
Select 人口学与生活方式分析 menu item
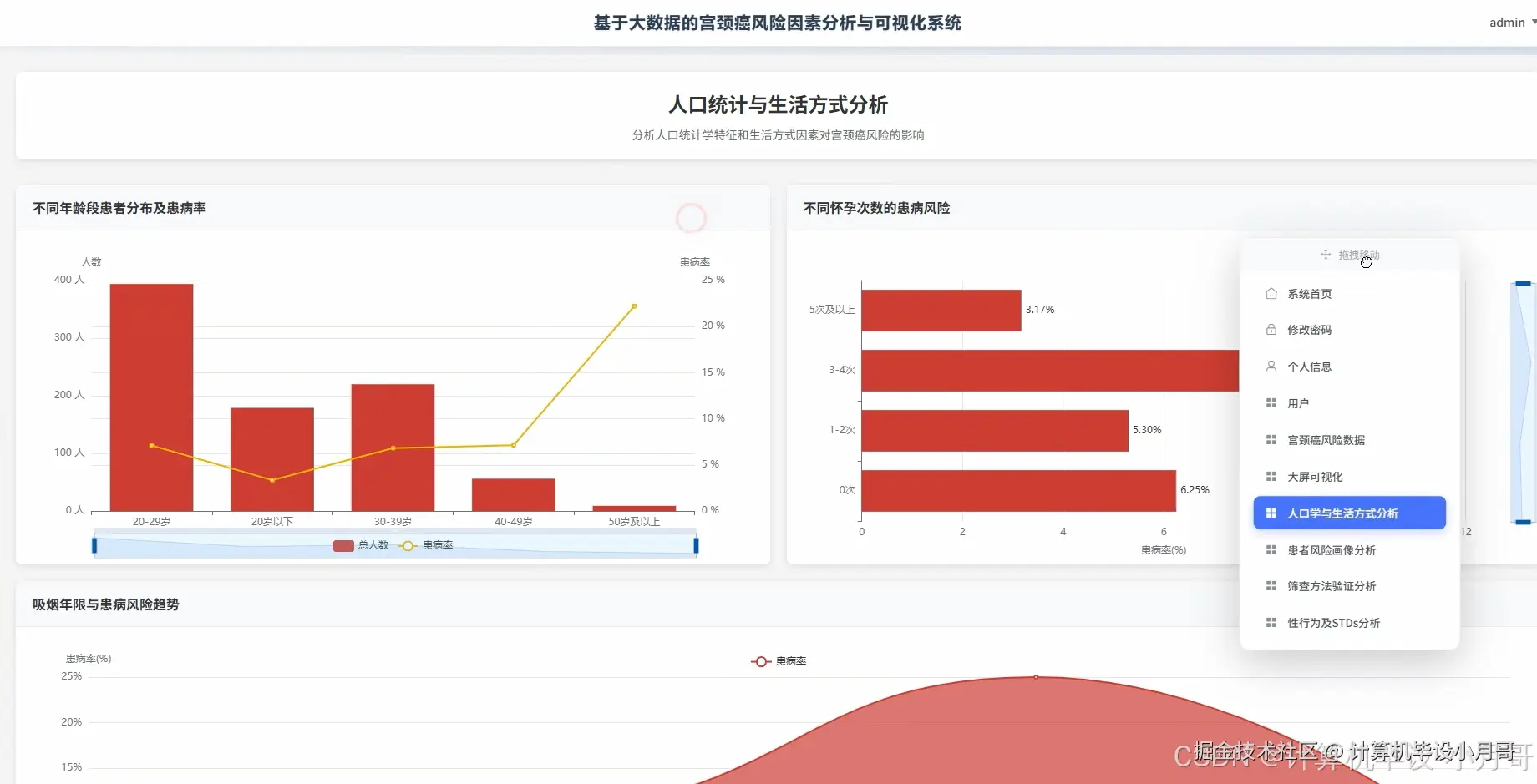[x=1349, y=513]
